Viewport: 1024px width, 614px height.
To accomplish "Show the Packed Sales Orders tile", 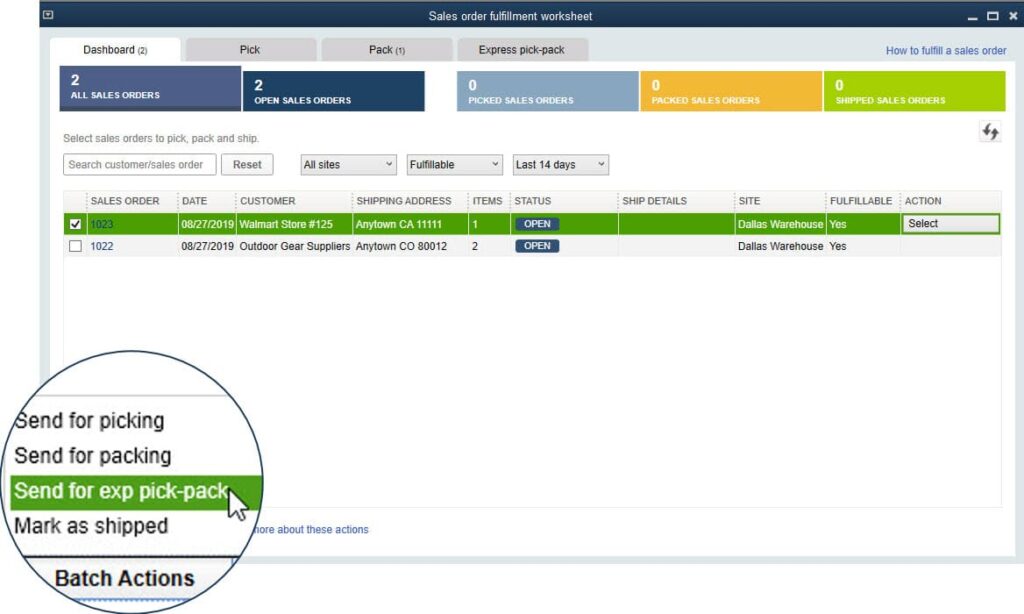I will 731,91.
